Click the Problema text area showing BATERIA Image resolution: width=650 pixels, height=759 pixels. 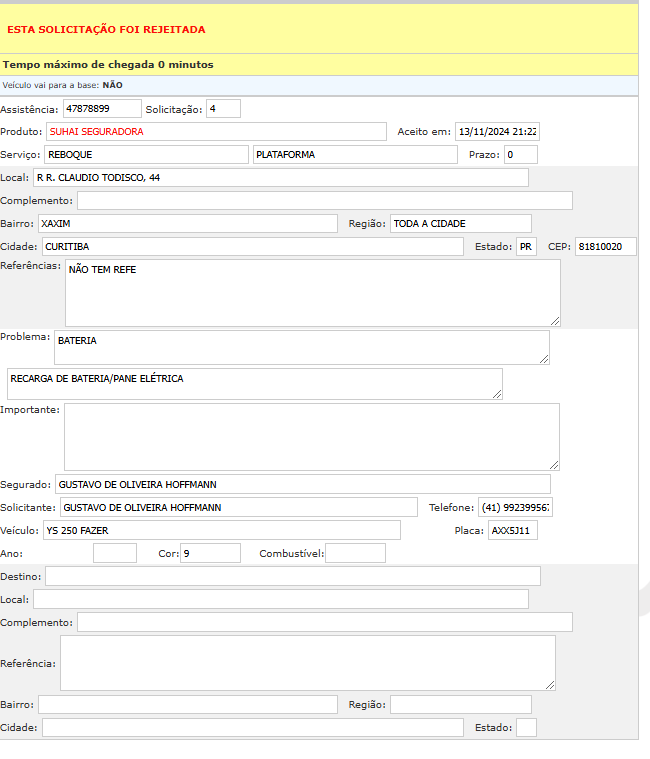301,347
